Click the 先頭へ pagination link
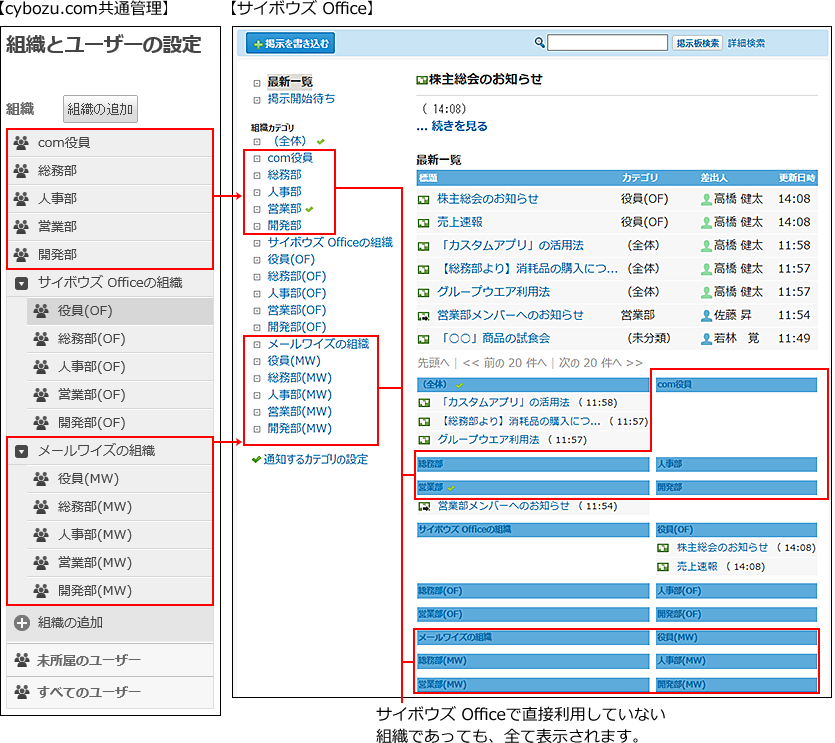This screenshot has height=743, width=835. 433,363
